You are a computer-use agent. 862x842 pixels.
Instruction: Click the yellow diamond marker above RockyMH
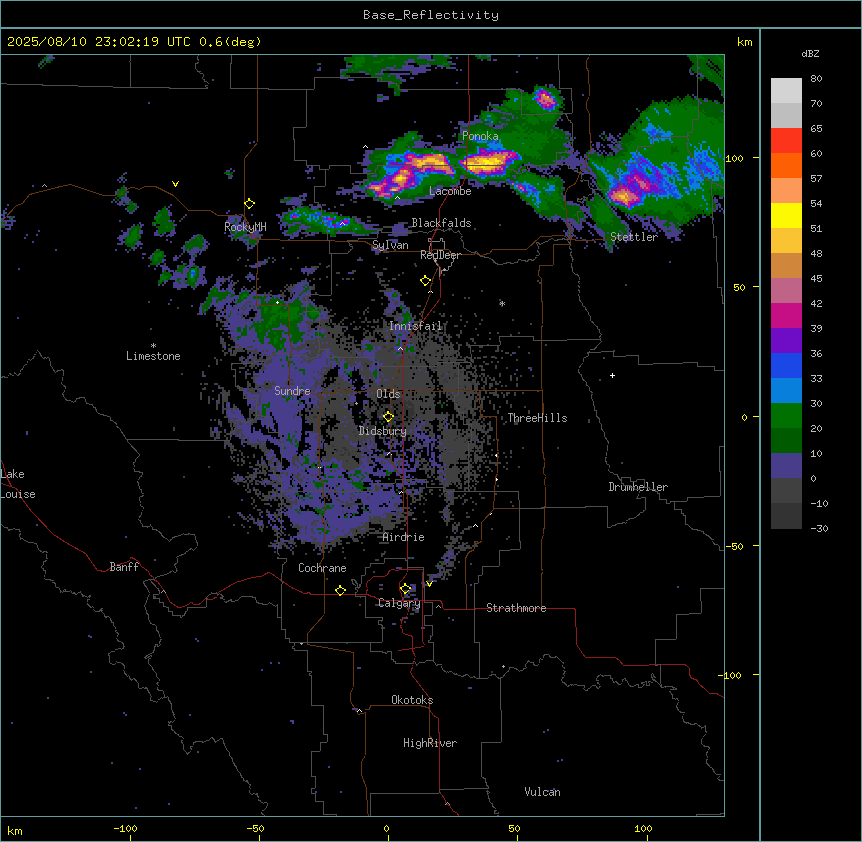coord(249,204)
